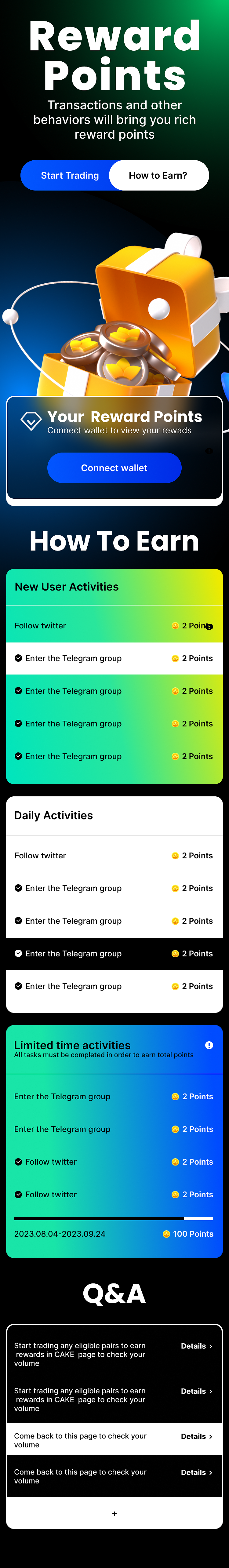Click the coin icon on the Daily Activities Follow twitter row
The width and height of the screenshot is (229, 1568).
pos(175,856)
